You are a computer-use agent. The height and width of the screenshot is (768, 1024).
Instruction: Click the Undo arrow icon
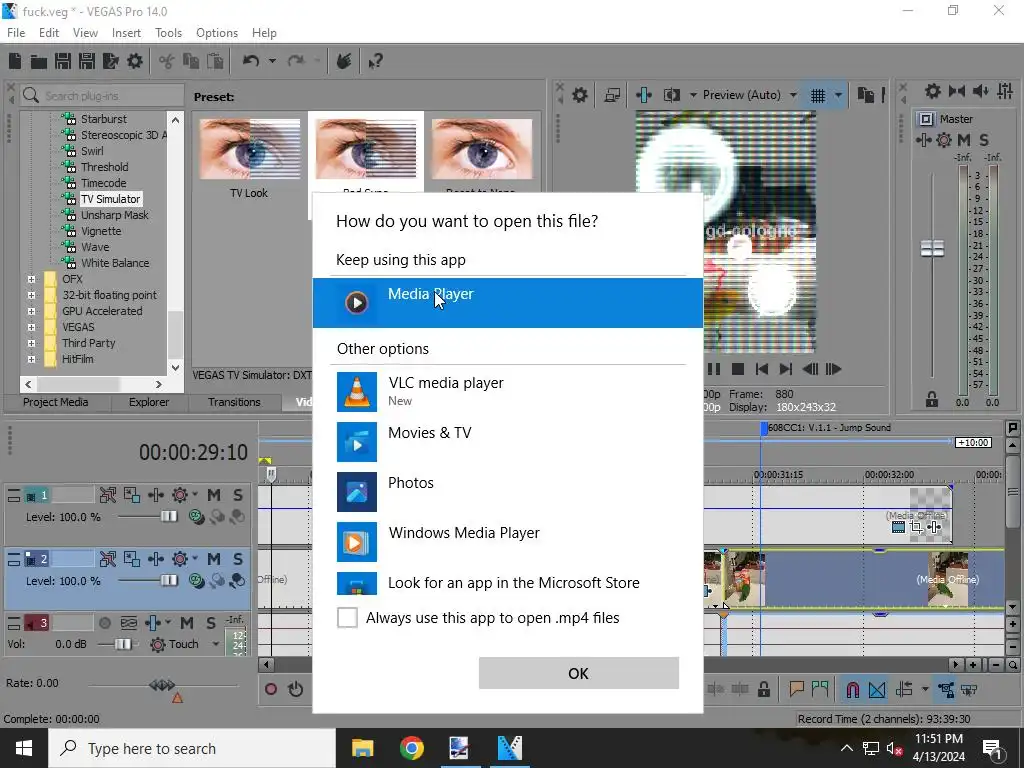coord(251,61)
